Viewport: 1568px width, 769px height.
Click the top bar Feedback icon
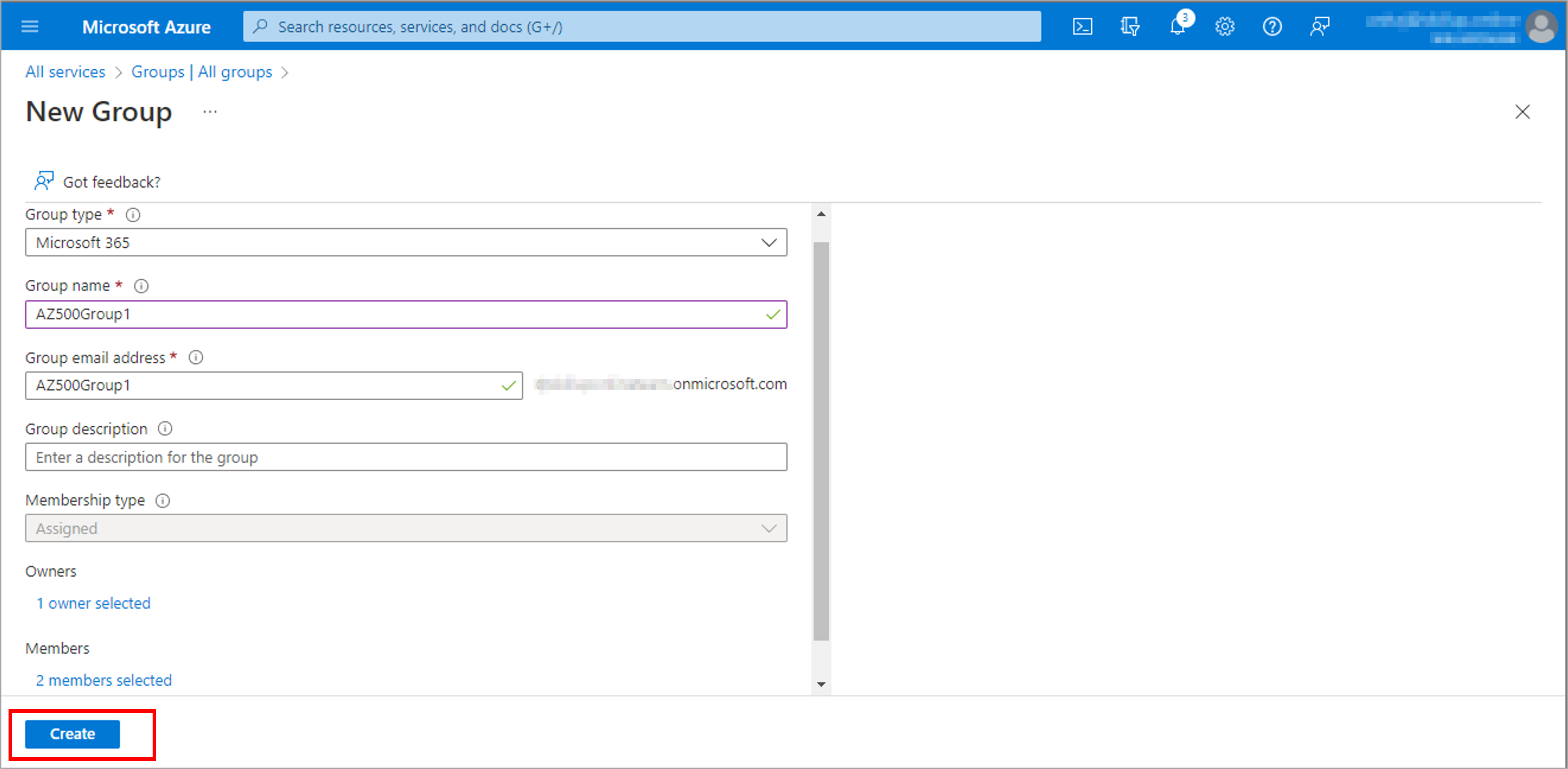click(x=1319, y=27)
